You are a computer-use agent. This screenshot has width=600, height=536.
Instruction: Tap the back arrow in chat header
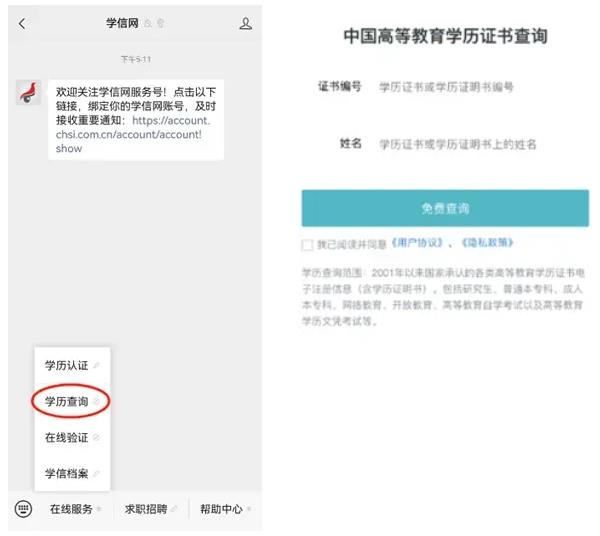point(22,24)
